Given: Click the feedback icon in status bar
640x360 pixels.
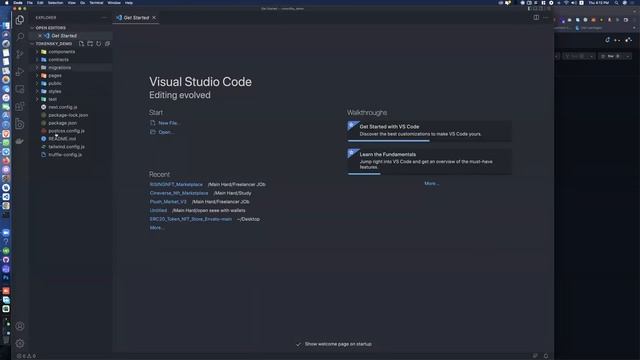Looking at the screenshot, I should 535,356.
